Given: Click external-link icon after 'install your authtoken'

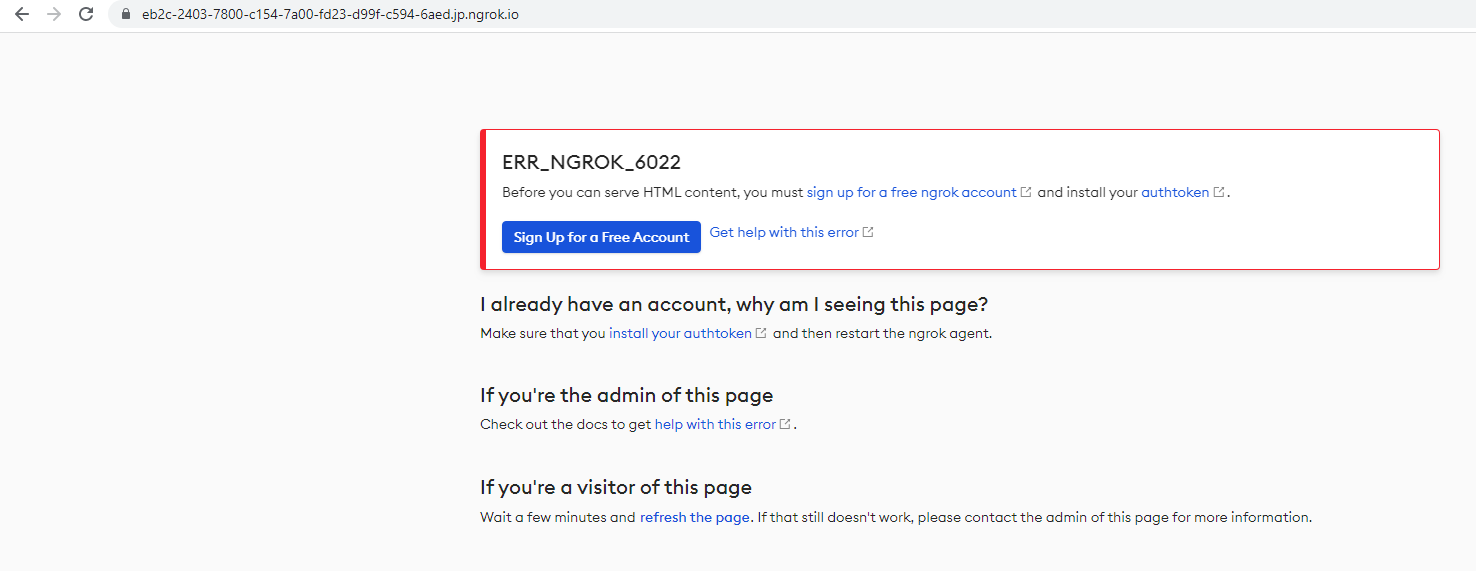Looking at the screenshot, I should point(761,333).
